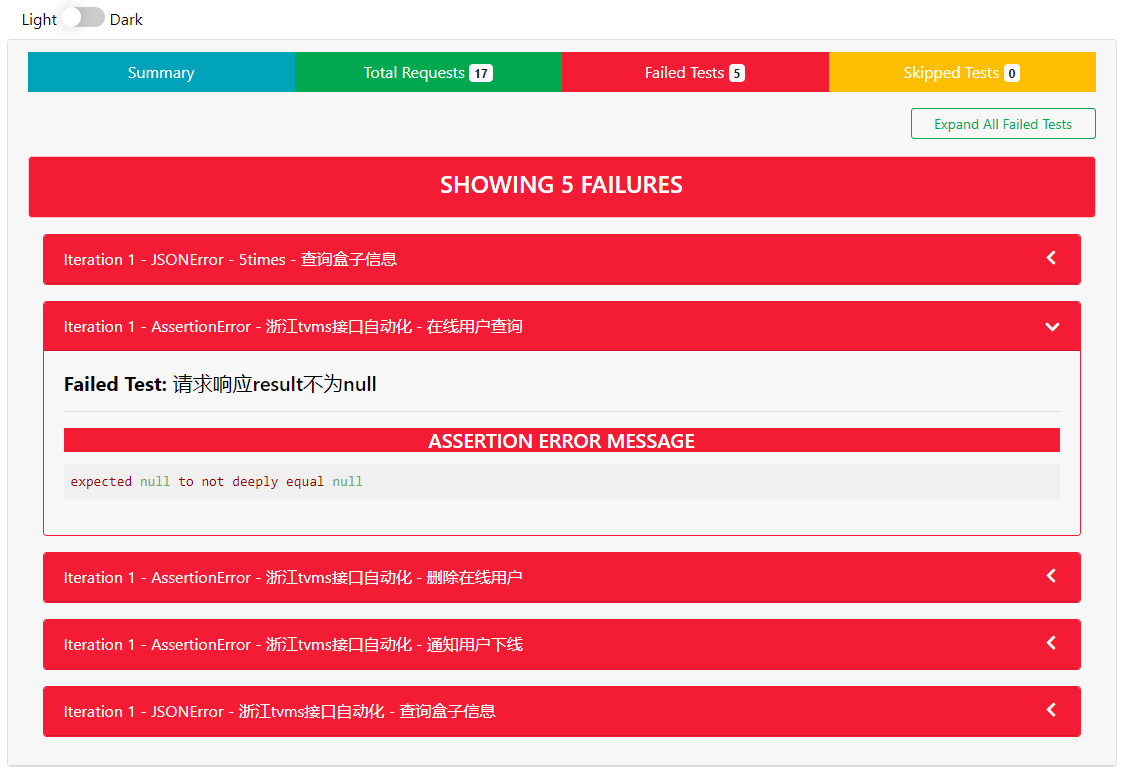Click the ASSERTION ERROR MESSAGE header
This screenshot has width=1122, height=776.
pos(562,440)
